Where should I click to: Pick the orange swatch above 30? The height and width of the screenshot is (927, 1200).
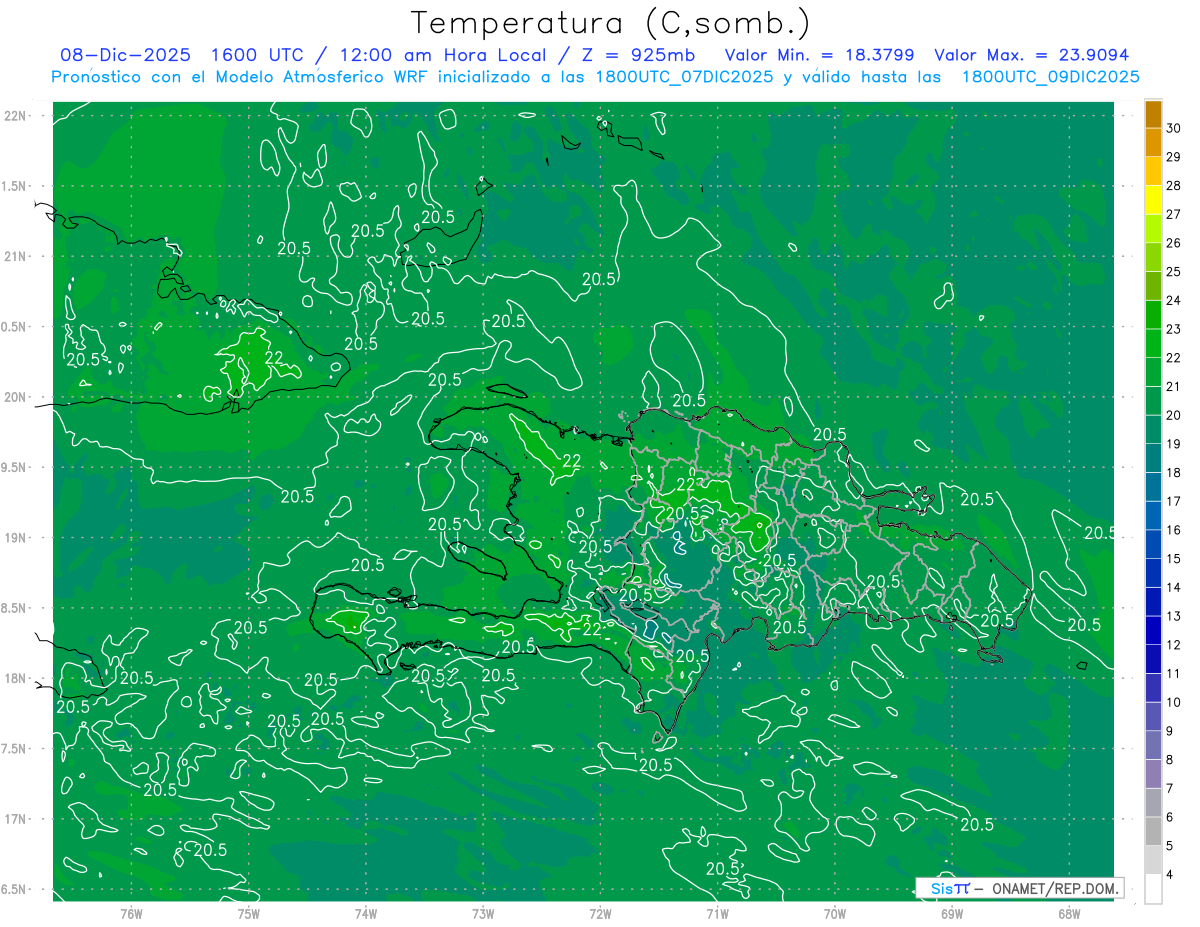(1154, 114)
